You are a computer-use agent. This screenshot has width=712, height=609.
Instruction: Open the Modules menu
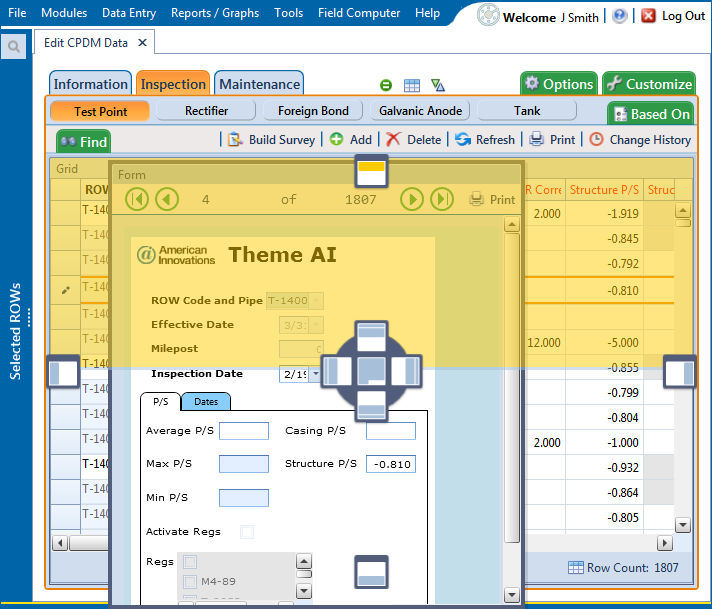(64, 13)
